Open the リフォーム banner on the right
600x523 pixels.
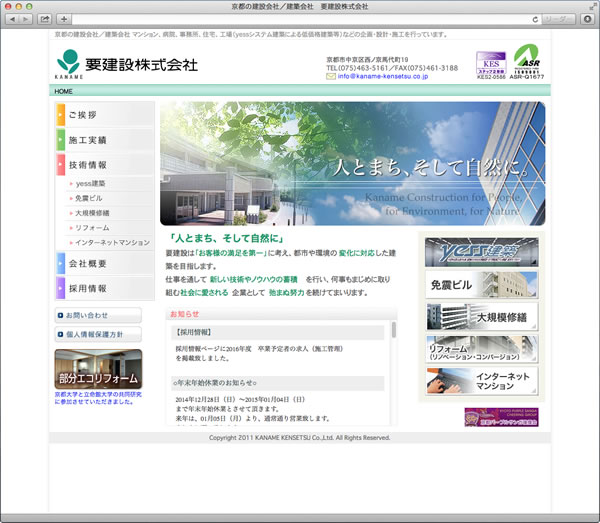(481, 349)
